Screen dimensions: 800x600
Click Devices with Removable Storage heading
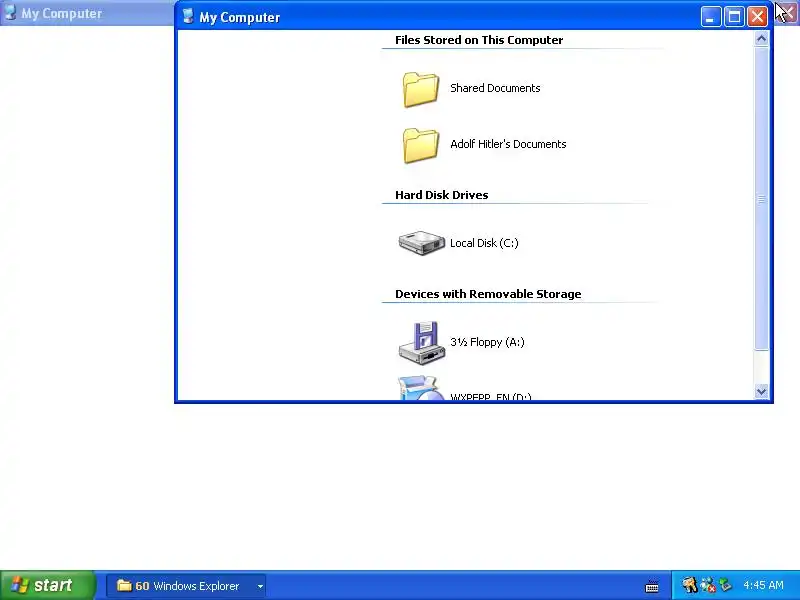point(488,294)
